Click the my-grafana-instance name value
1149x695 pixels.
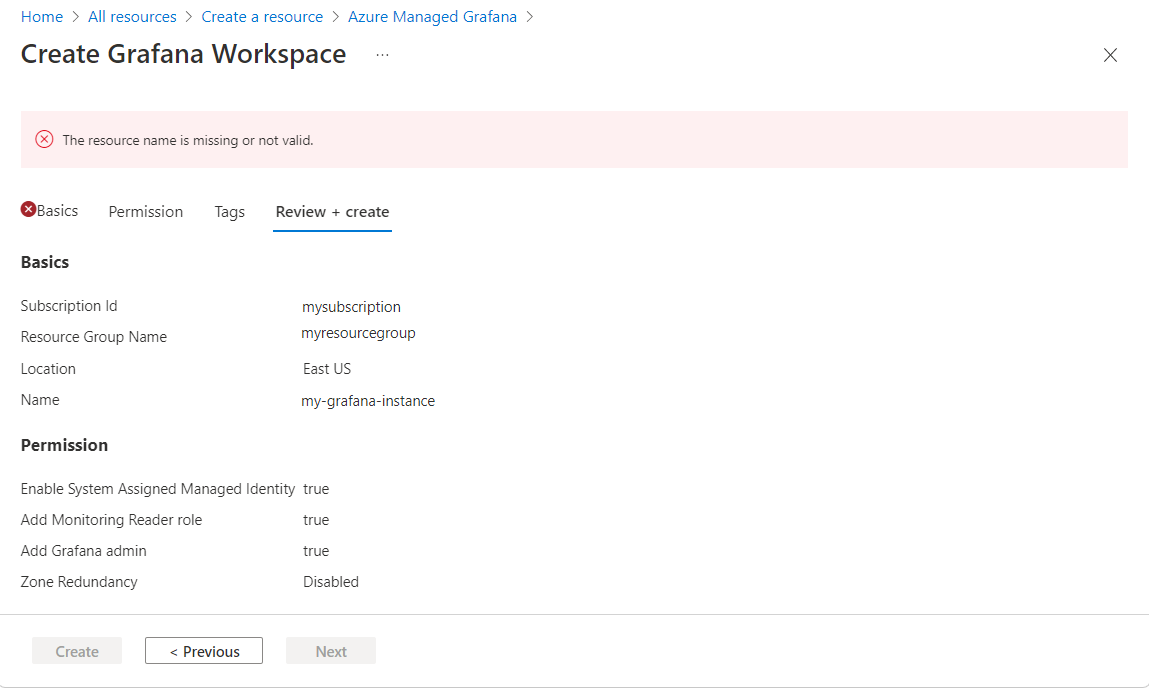tap(368, 400)
